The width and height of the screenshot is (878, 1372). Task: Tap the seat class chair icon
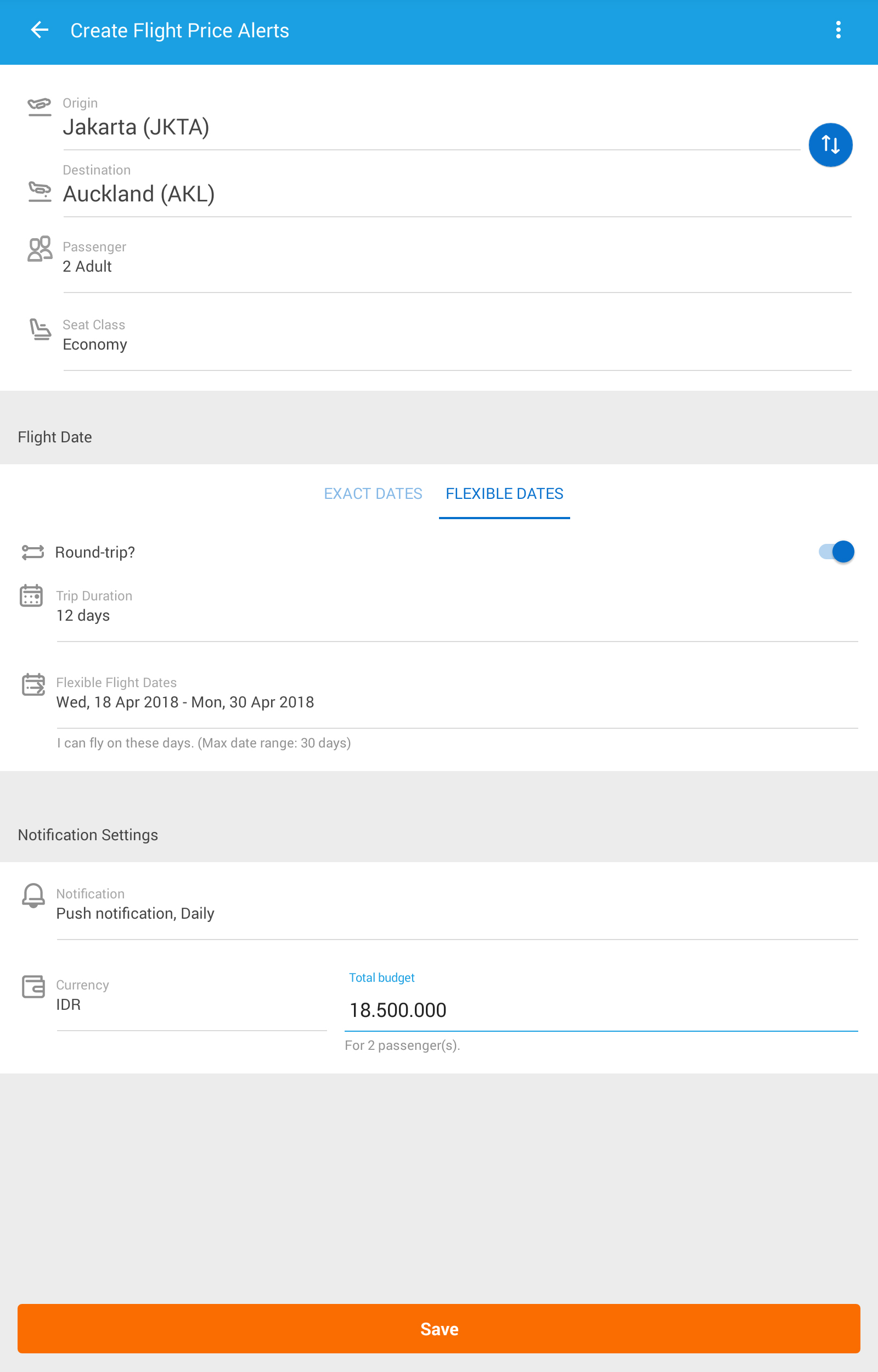[x=40, y=329]
